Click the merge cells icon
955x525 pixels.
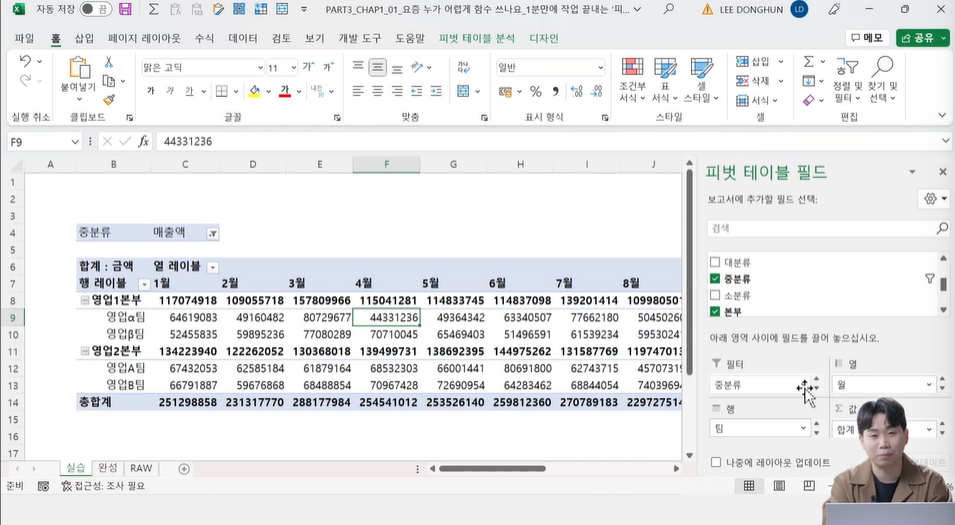click(x=463, y=91)
